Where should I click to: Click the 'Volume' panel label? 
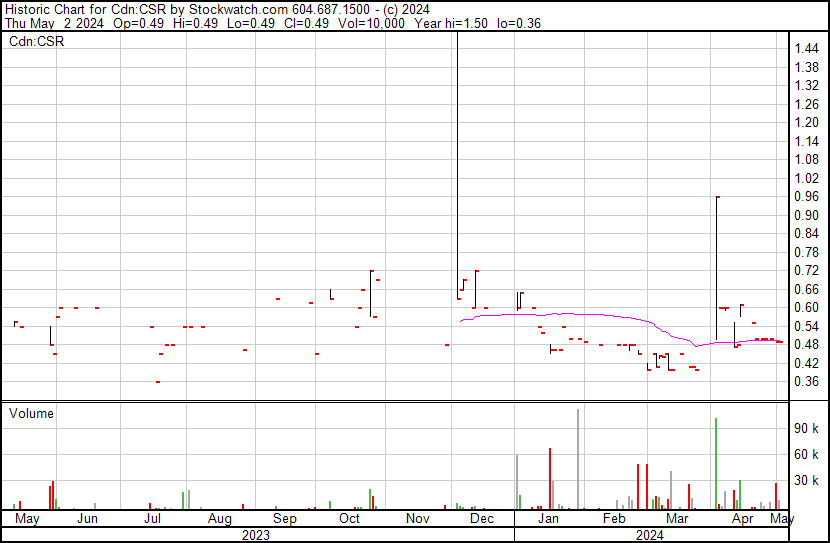[x=31, y=413]
